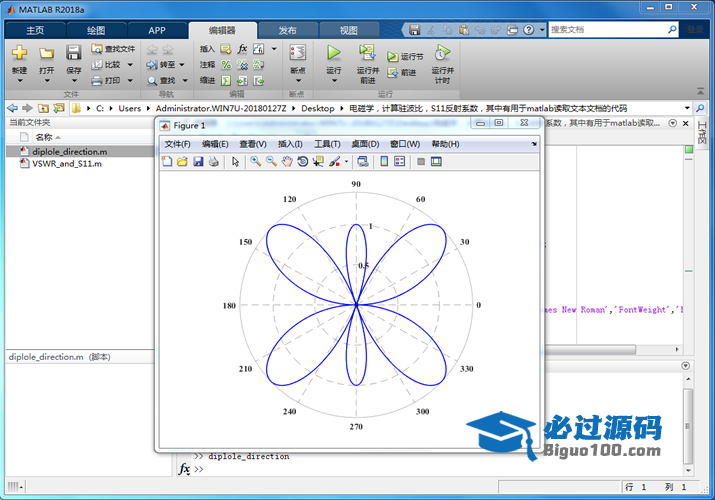Click the quick-access Save icon in title toolbar

coord(414,30)
